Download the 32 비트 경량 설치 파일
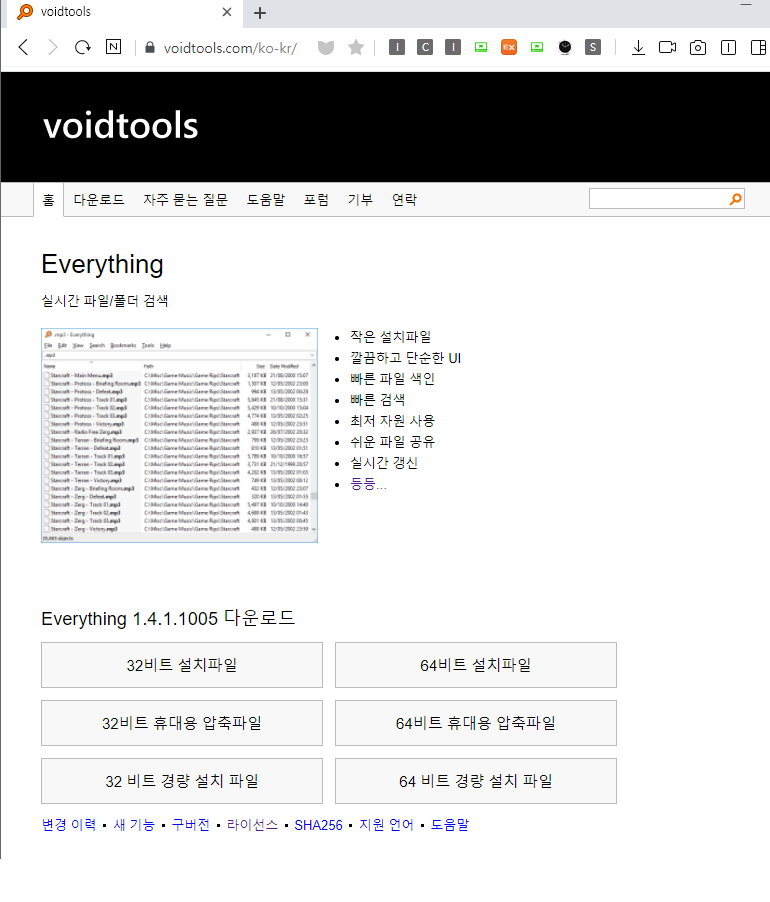 click(182, 781)
